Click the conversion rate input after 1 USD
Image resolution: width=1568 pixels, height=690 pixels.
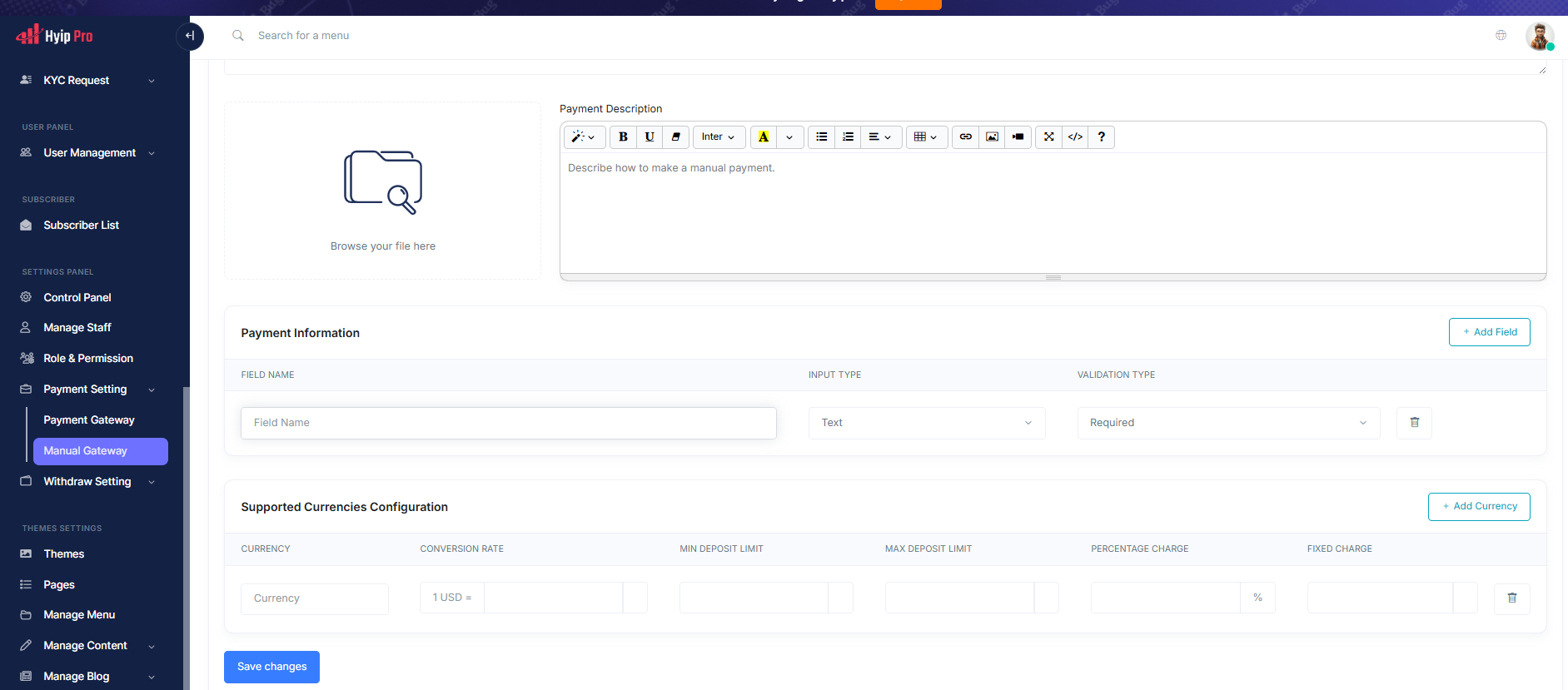553,598
